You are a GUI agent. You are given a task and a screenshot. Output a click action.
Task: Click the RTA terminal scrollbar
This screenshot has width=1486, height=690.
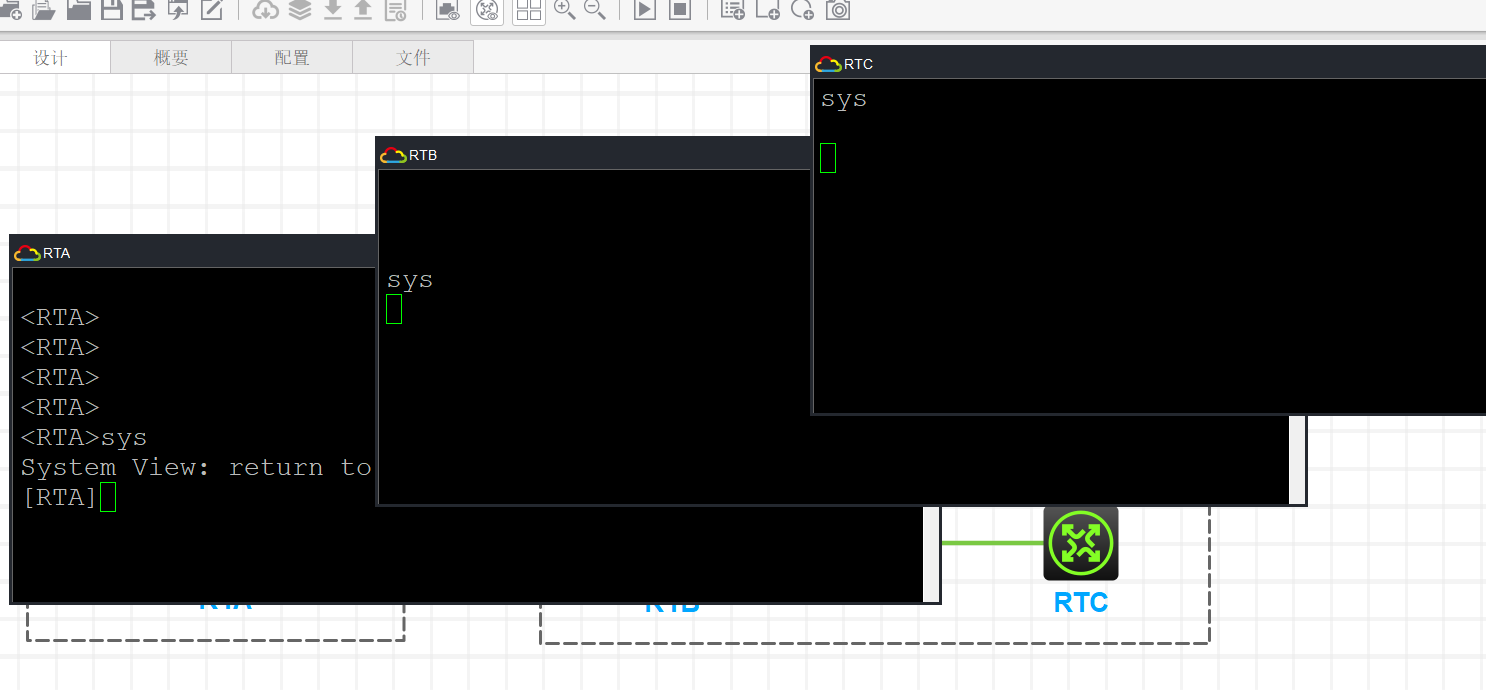931,555
